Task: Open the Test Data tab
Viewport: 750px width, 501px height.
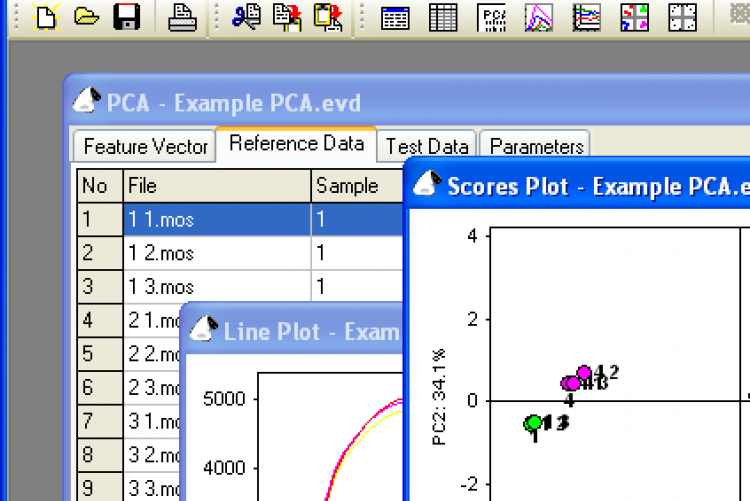Action: point(427,146)
